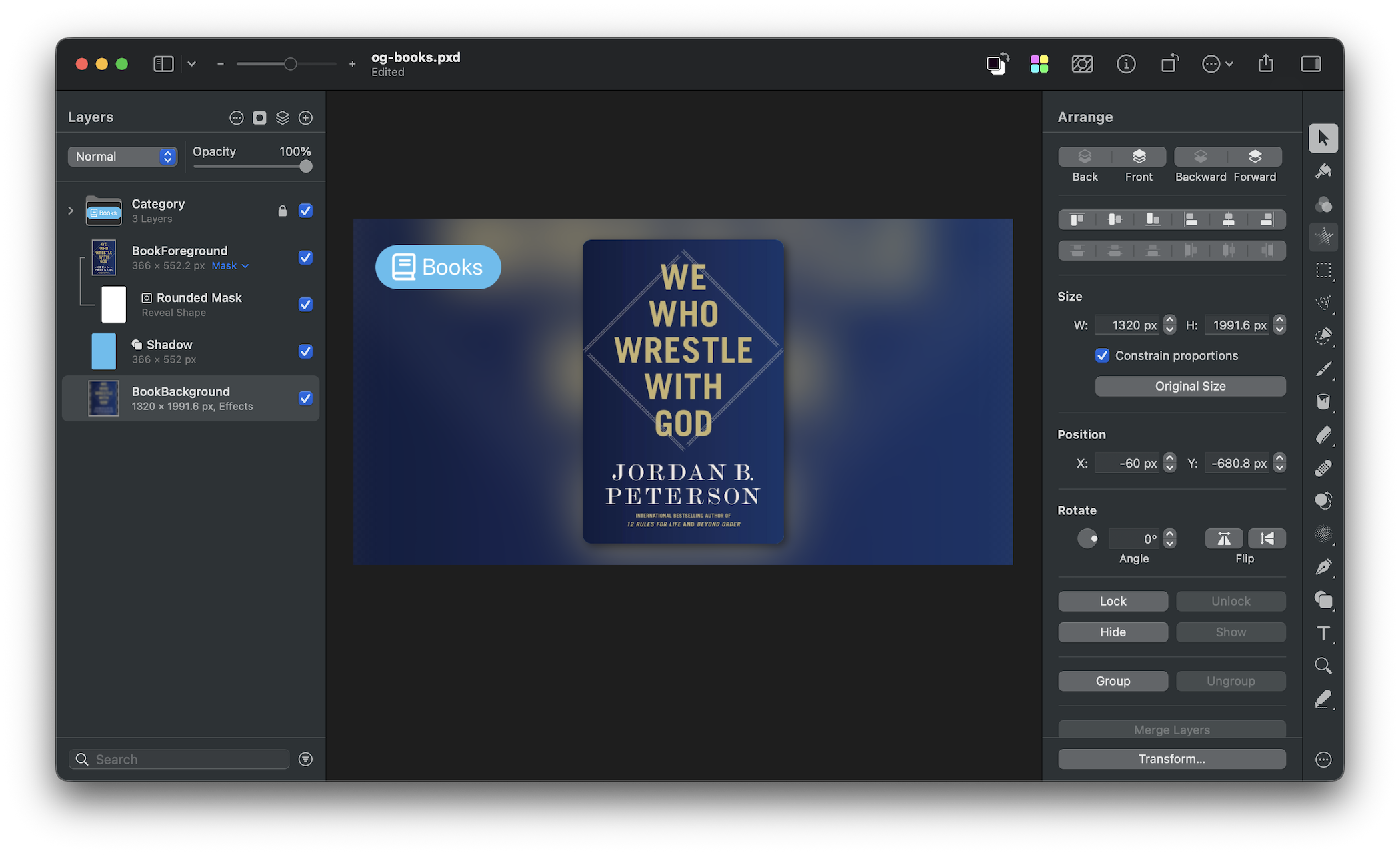Select the Arrange arrow tool

1323,138
